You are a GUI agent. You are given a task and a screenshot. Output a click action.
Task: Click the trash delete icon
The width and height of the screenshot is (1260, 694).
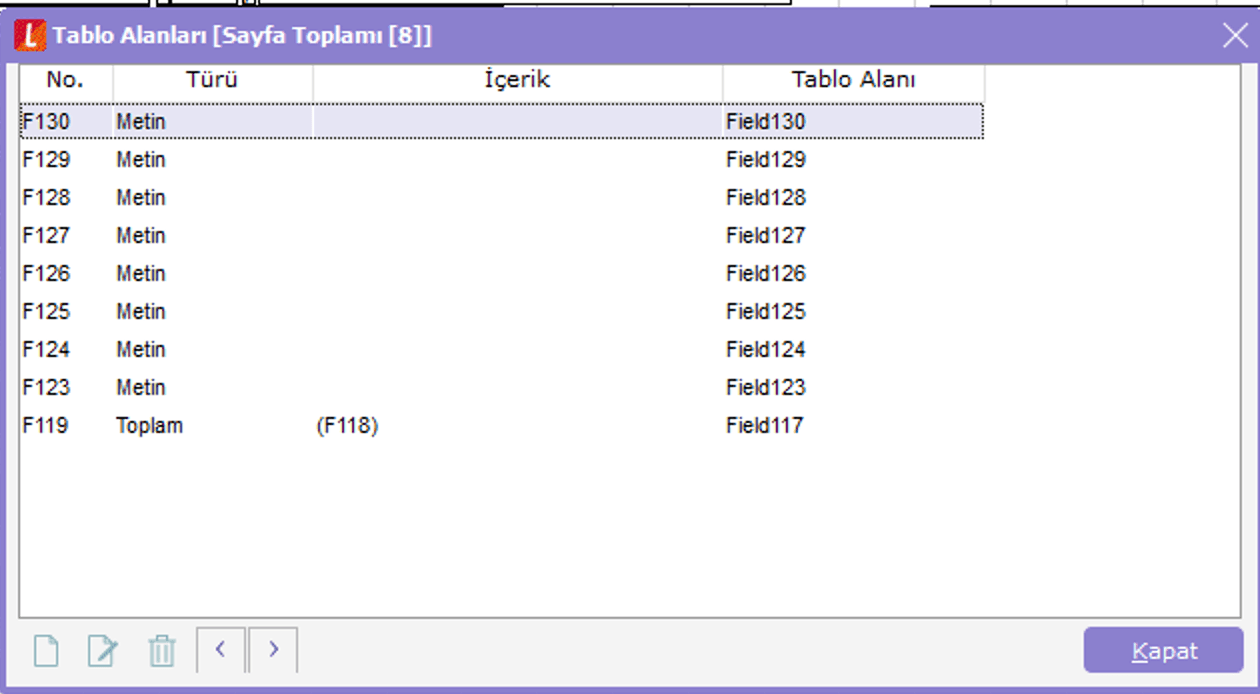[x=161, y=652]
